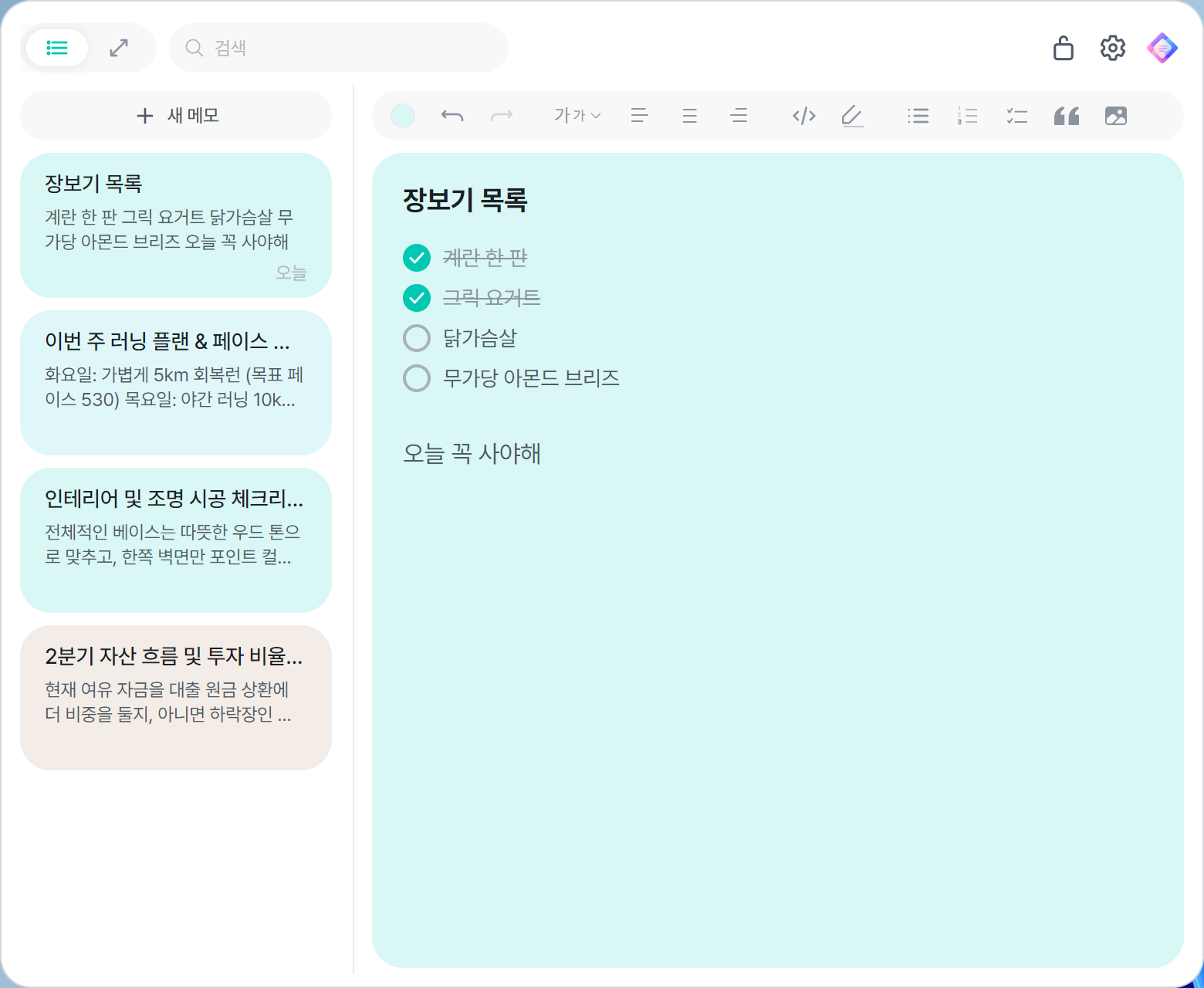The width and height of the screenshot is (1204, 988).
Task: Undo the last edit
Action: point(453,115)
